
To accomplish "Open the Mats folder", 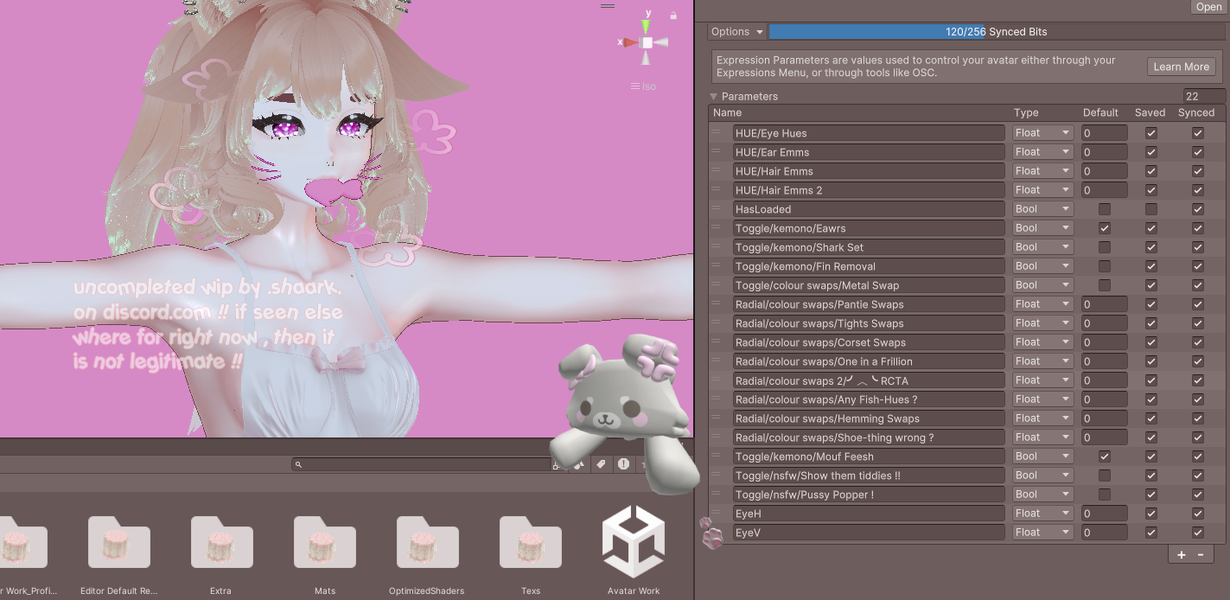I will 325,543.
